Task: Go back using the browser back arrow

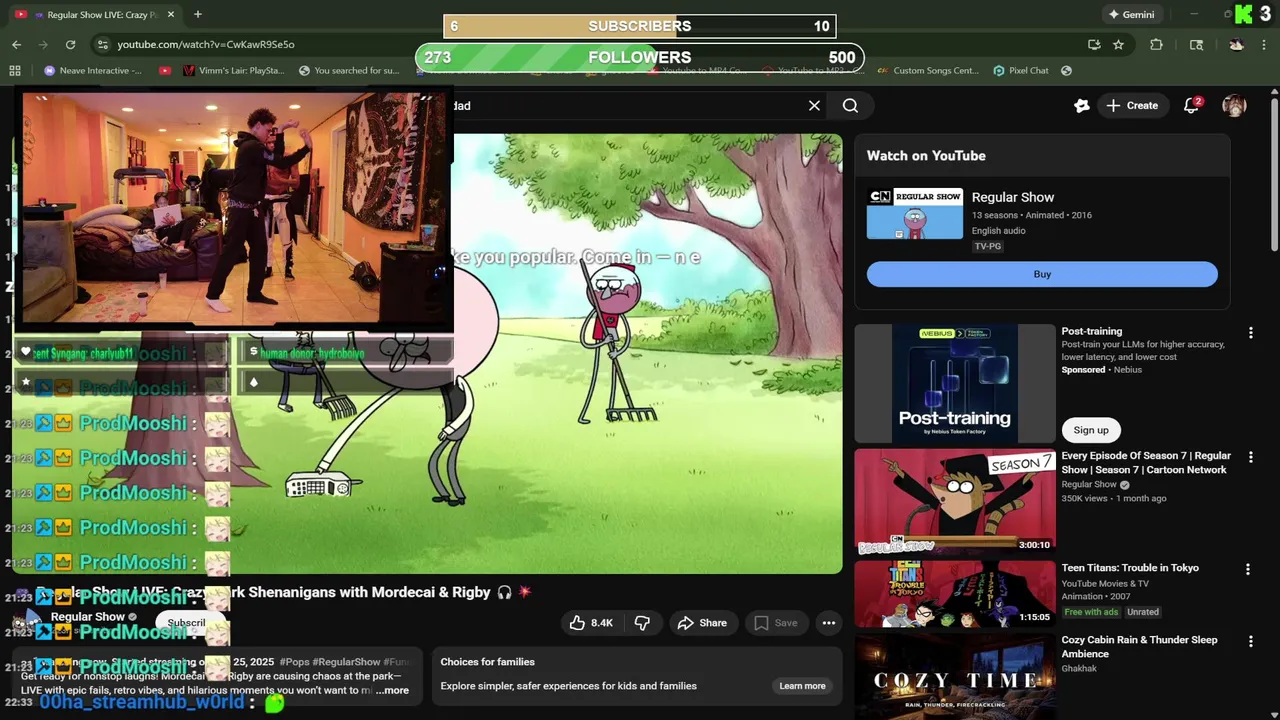Action: tap(16, 44)
